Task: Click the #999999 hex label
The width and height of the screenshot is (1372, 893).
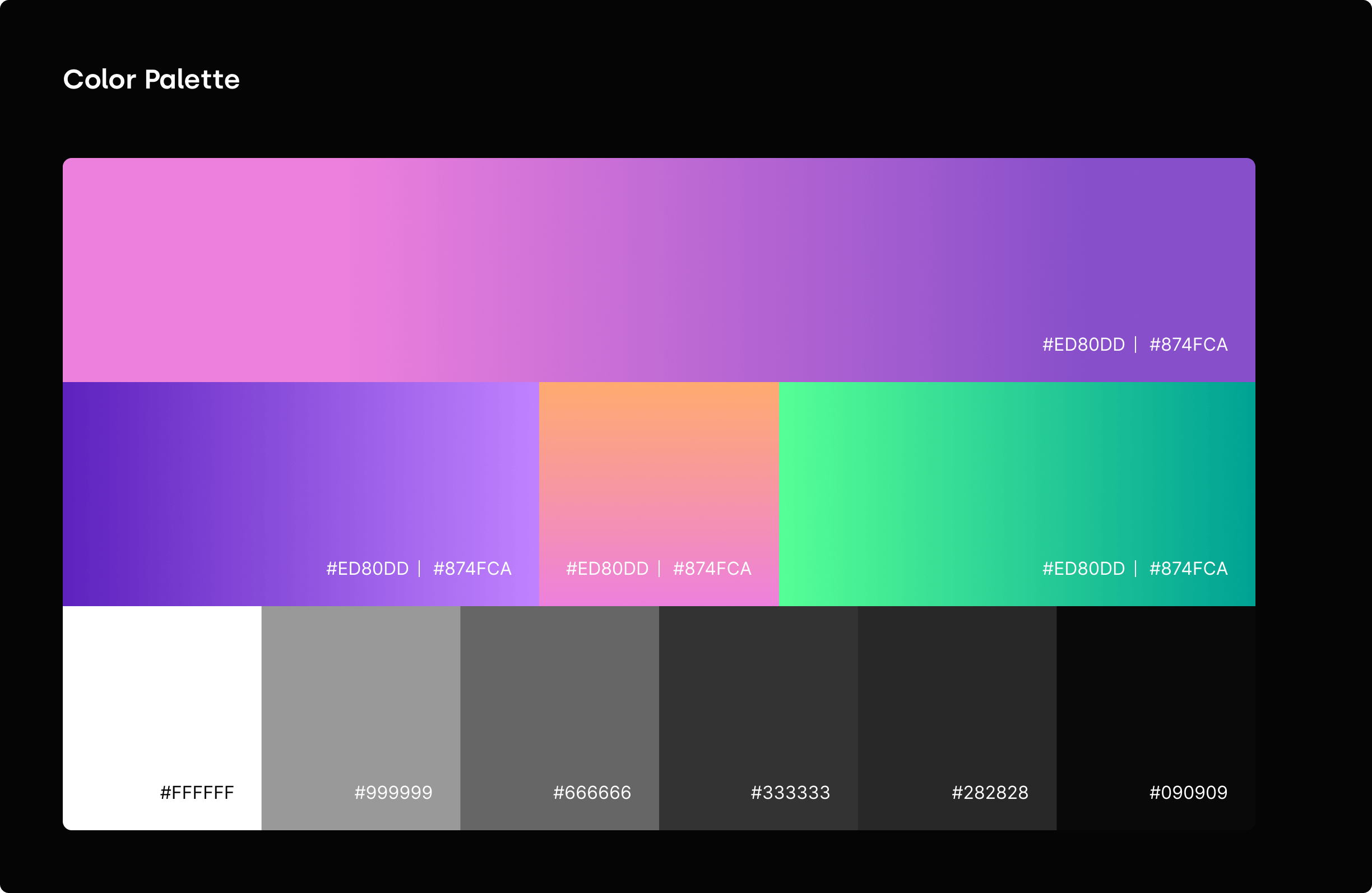Action: coord(394,793)
